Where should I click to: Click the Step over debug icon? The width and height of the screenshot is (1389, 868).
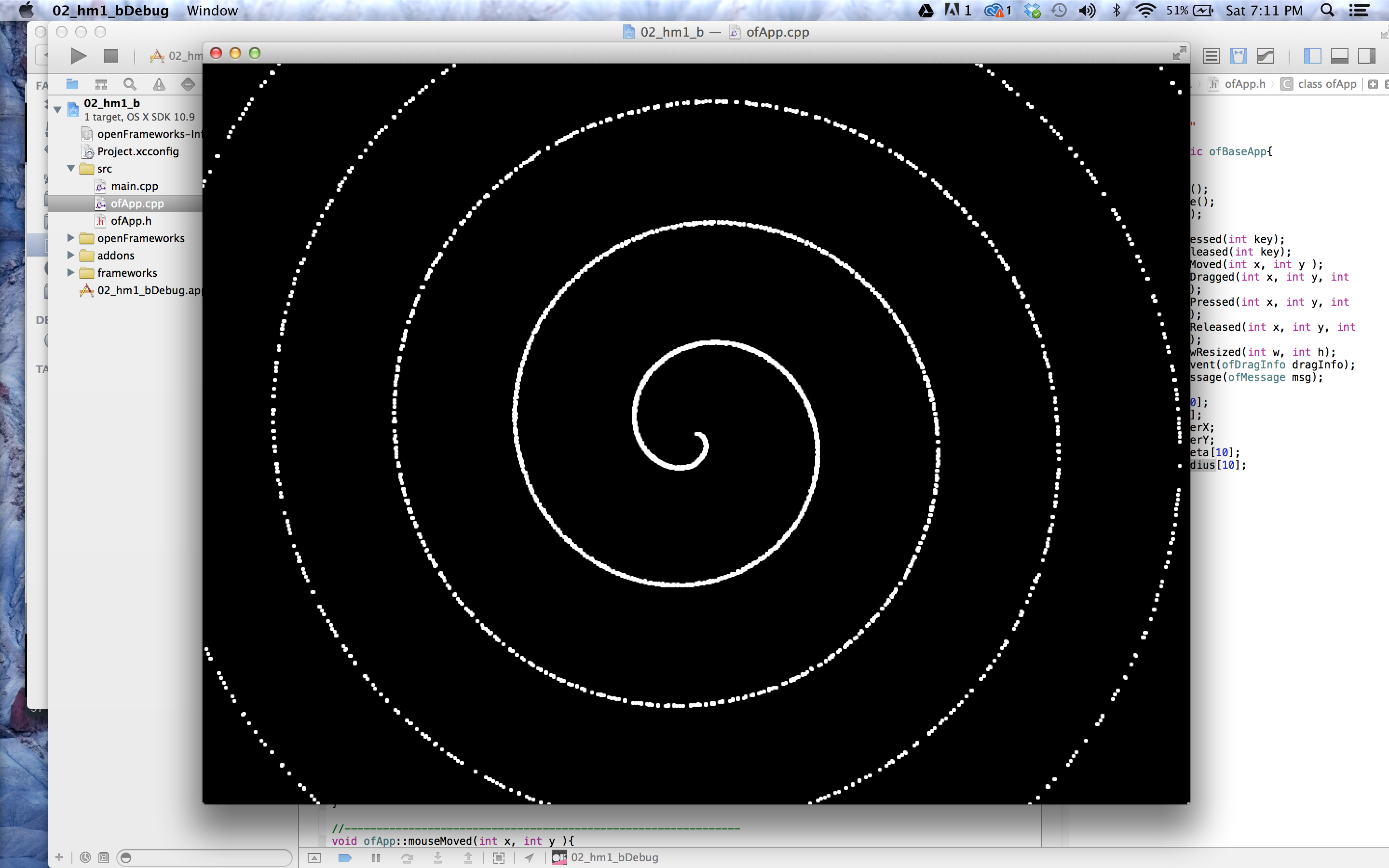(407, 858)
